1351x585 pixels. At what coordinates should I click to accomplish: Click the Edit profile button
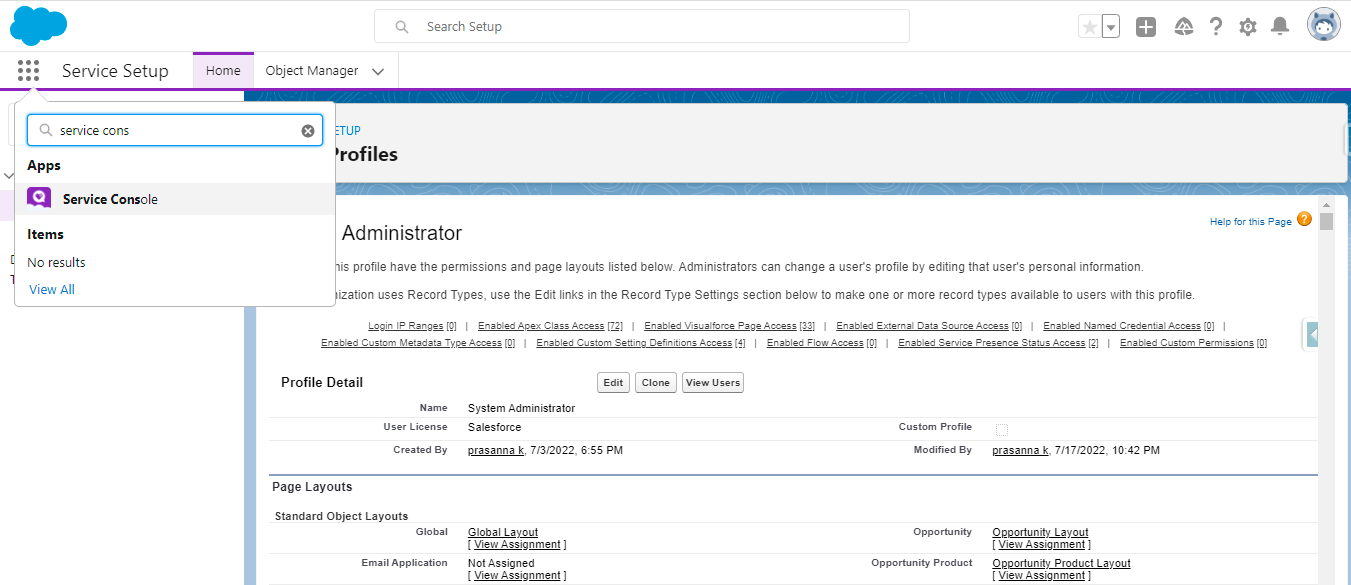pyautogui.click(x=613, y=383)
